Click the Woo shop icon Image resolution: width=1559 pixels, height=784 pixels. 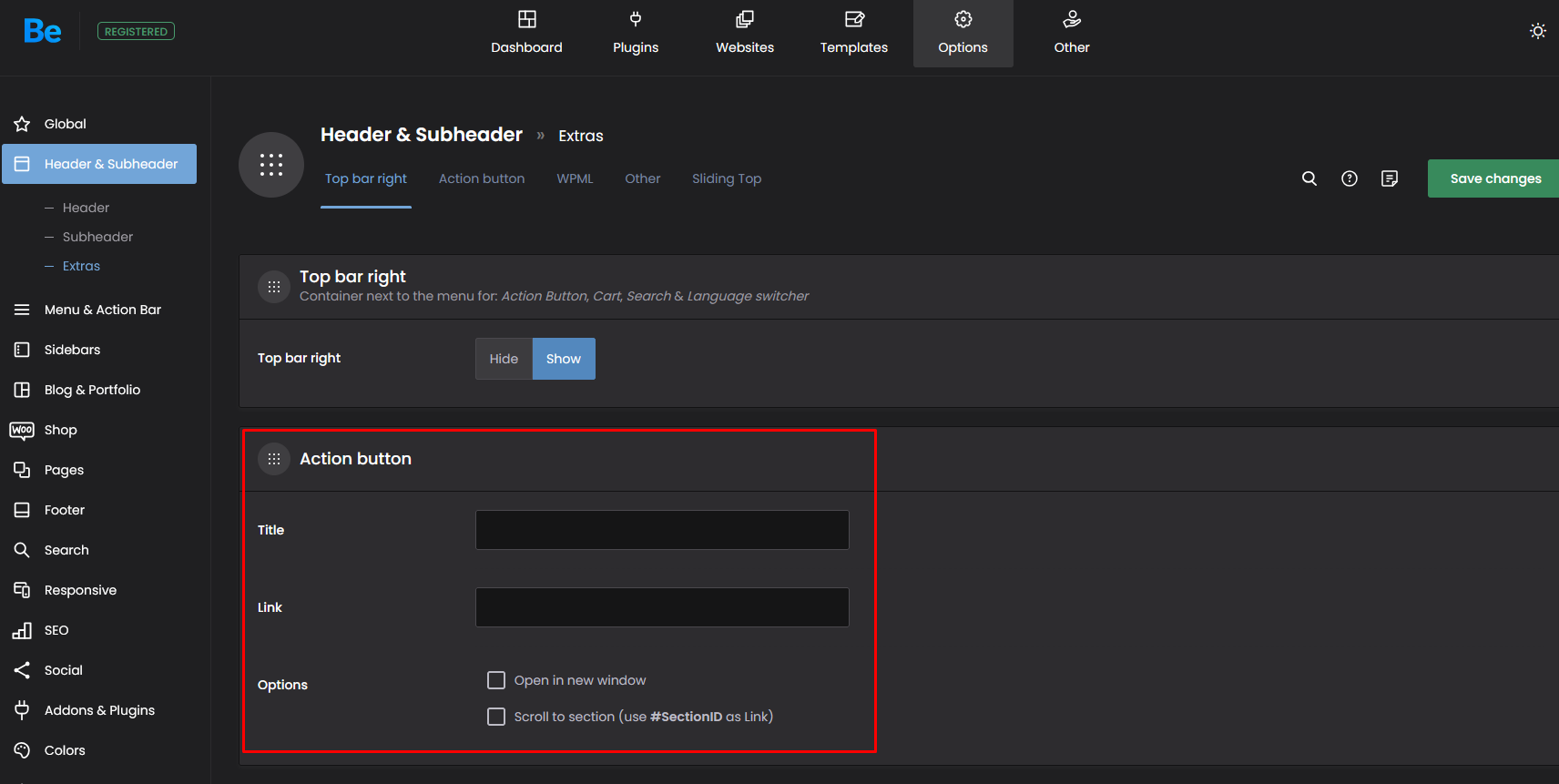22,430
